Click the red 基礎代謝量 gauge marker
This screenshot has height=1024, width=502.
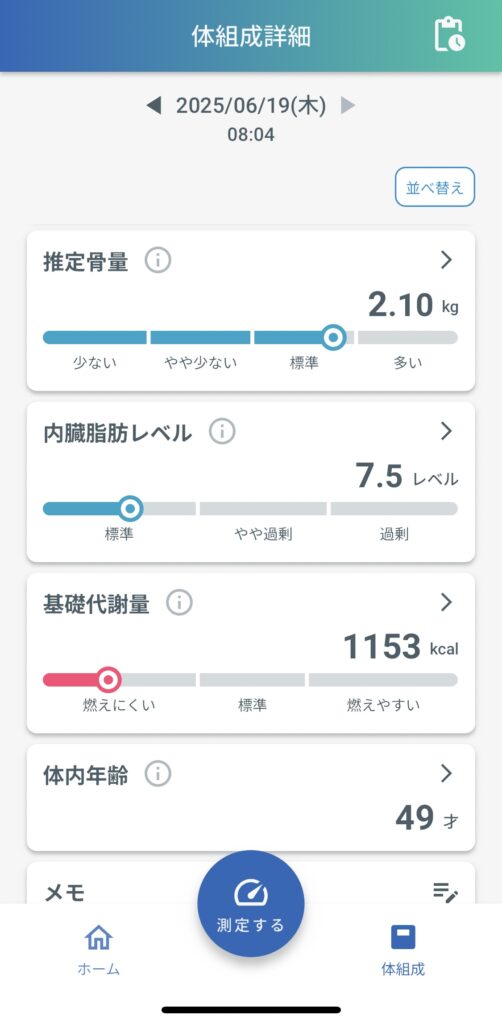tap(109, 680)
